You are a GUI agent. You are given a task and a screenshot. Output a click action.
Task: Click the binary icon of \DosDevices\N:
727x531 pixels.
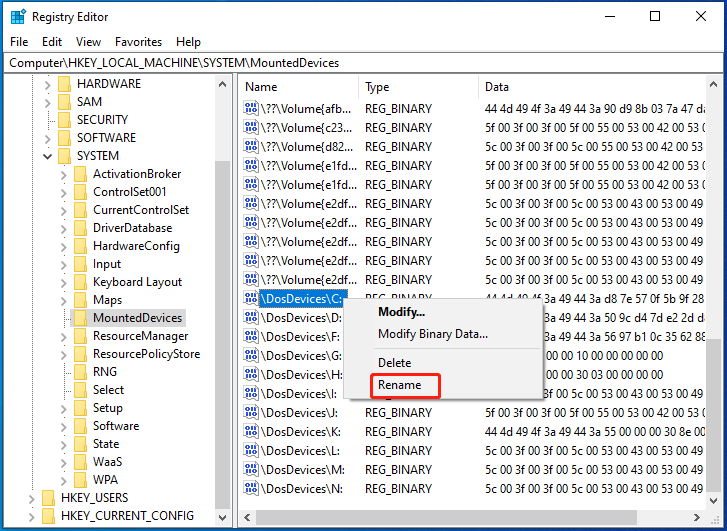click(251, 489)
